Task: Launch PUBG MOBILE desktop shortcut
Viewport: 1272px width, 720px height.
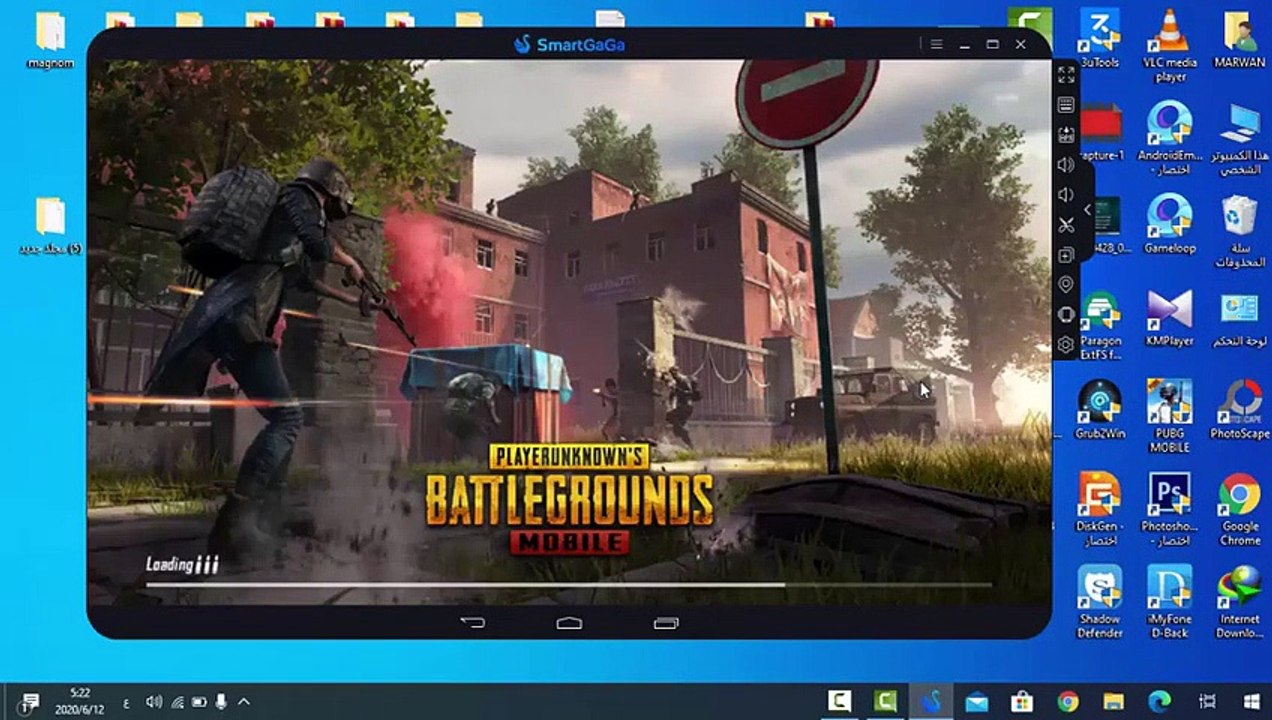Action: pyautogui.click(x=1170, y=417)
